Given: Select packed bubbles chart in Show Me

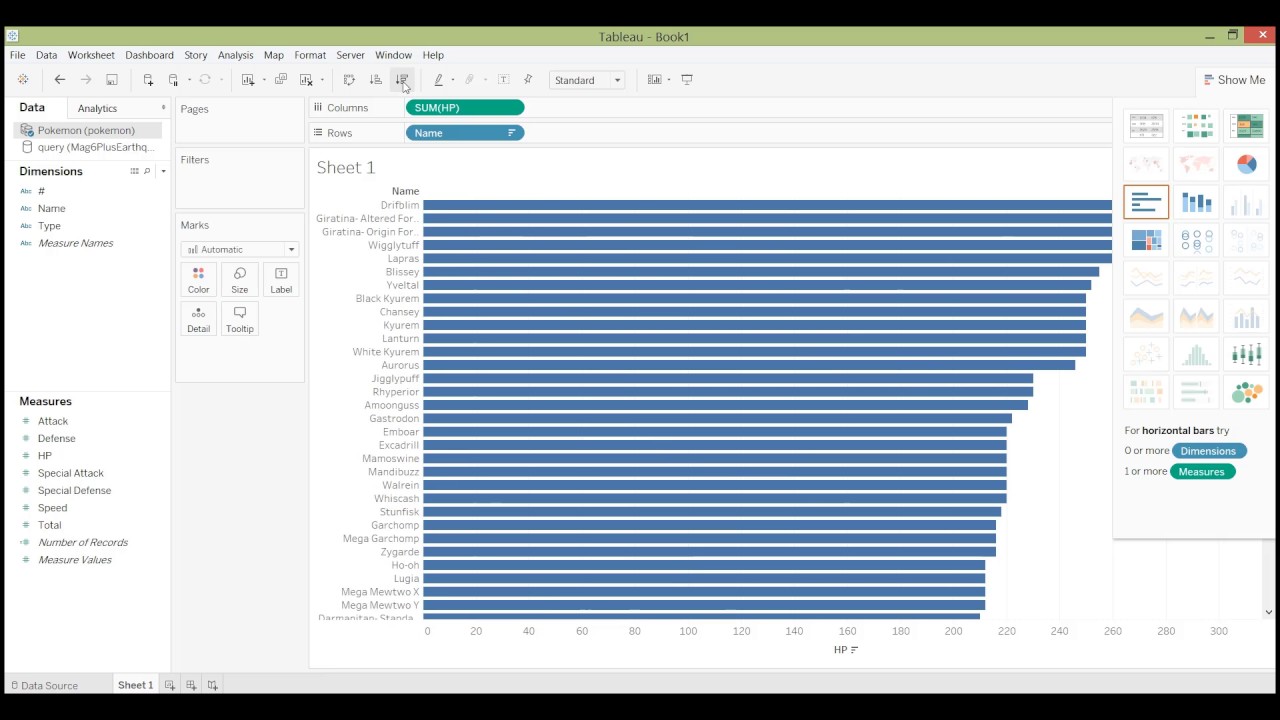Looking at the screenshot, I should click(x=1246, y=392).
